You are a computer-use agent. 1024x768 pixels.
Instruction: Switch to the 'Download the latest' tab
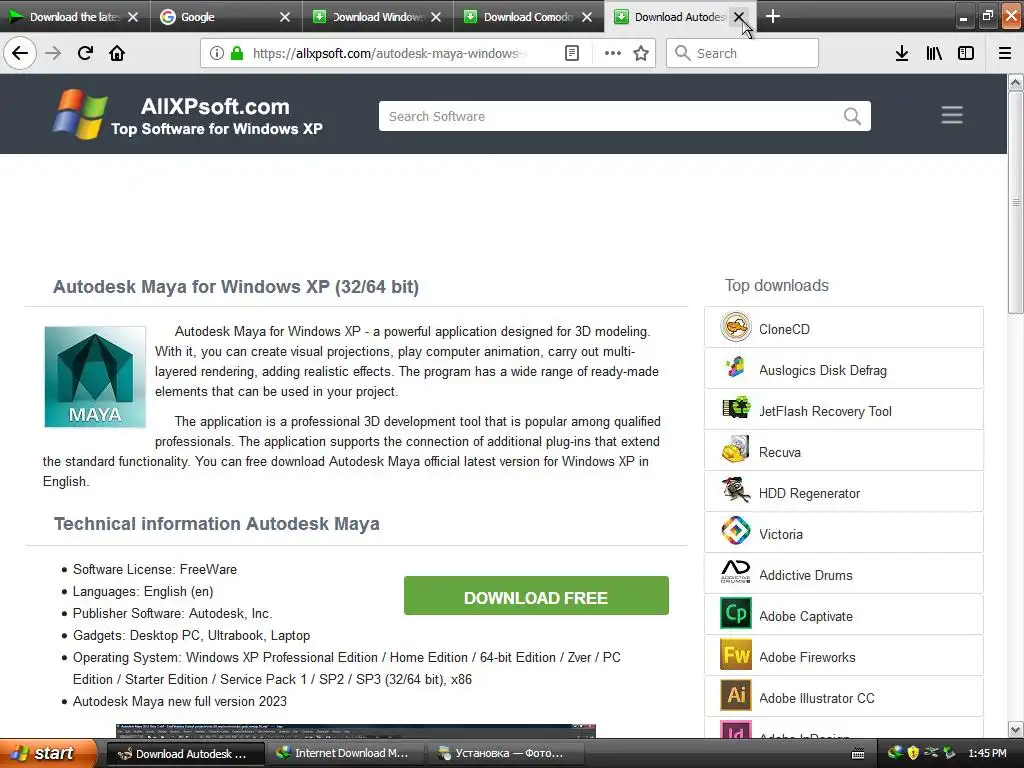click(x=74, y=16)
